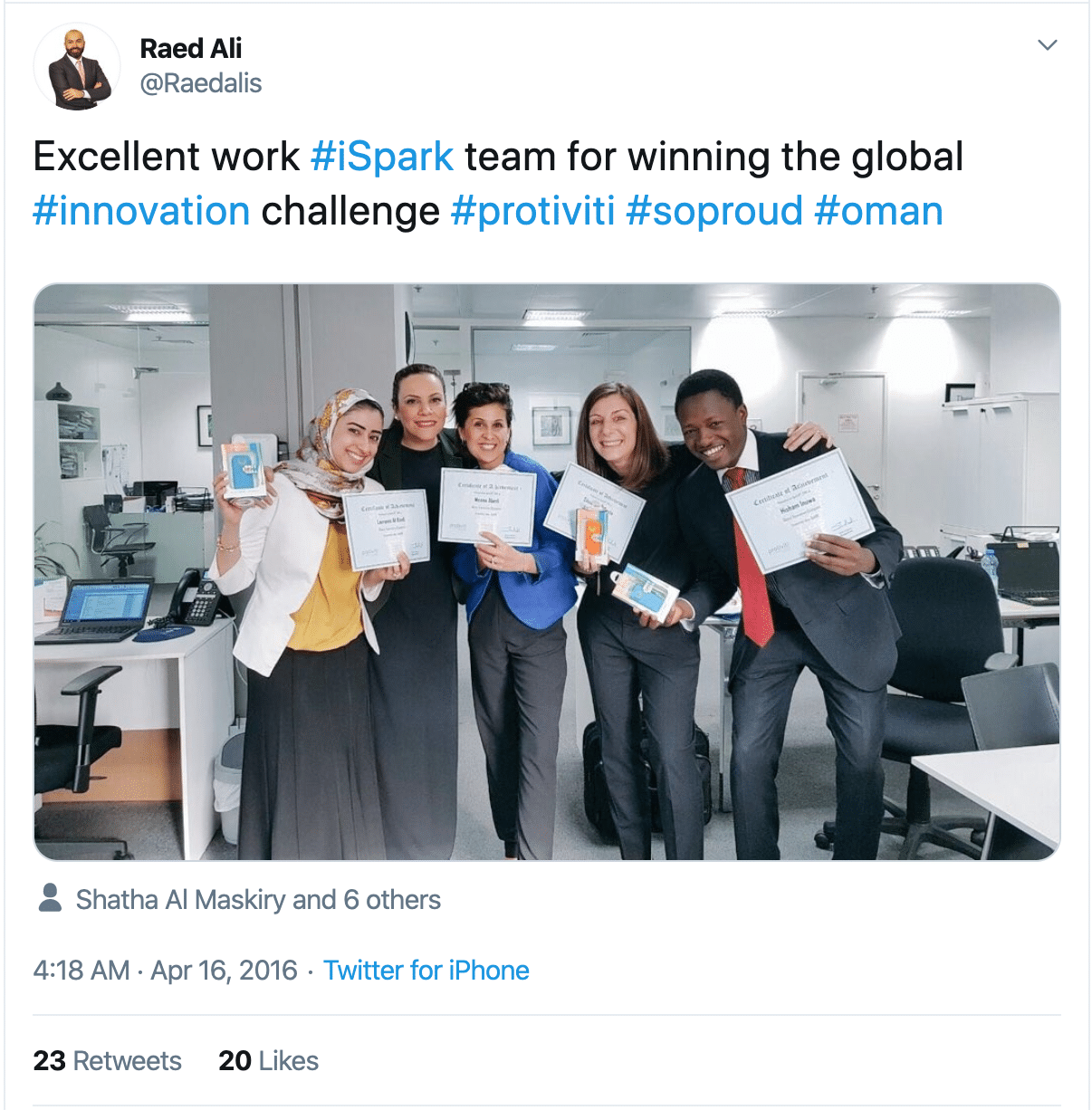Open the #protiviti hashtag
The width and height of the screenshot is (1092, 1110).
coord(532,211)
